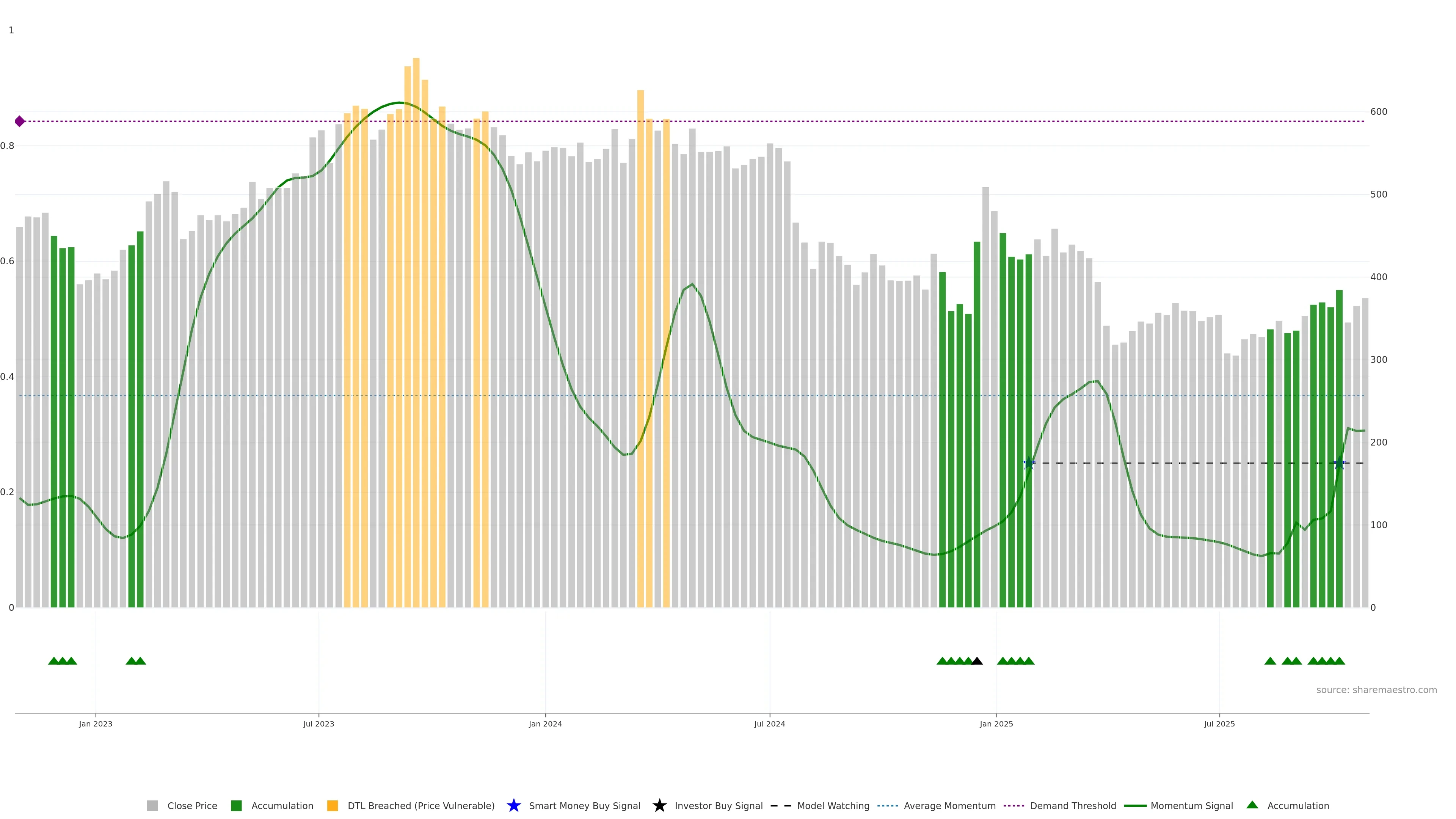Click the tallest orange bar in the chart
This screenshot has height=819, width=1456.
(416, 282)
